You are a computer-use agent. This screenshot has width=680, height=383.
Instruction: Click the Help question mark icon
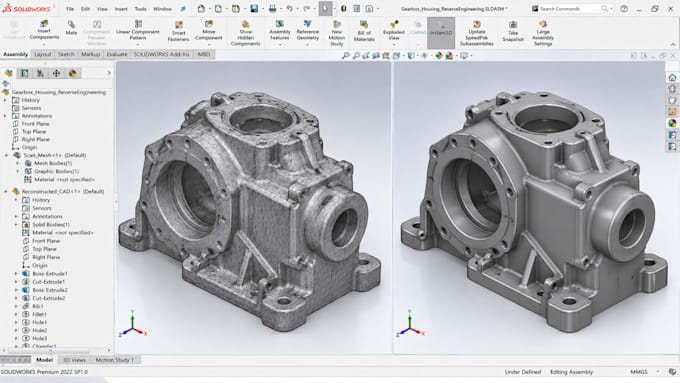(x=624, y=8)
